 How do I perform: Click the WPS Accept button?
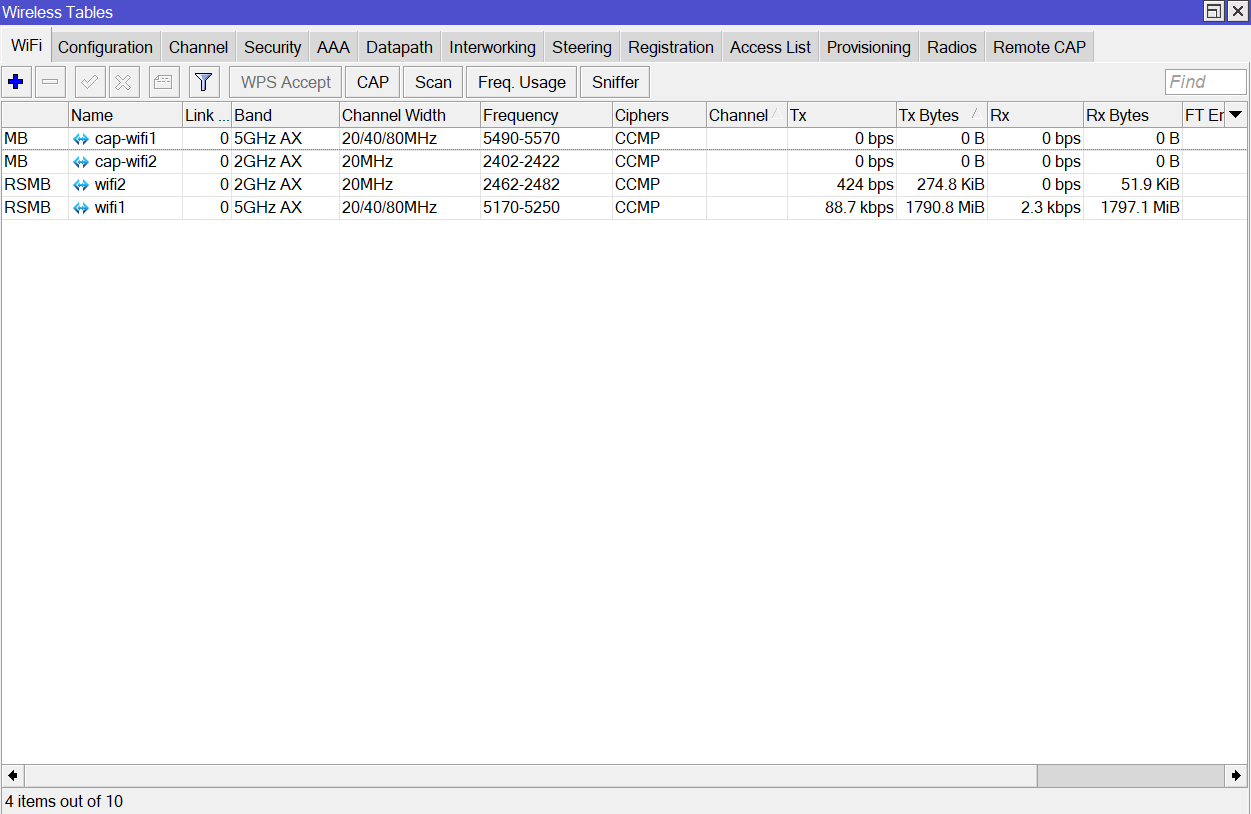(286, 82)
